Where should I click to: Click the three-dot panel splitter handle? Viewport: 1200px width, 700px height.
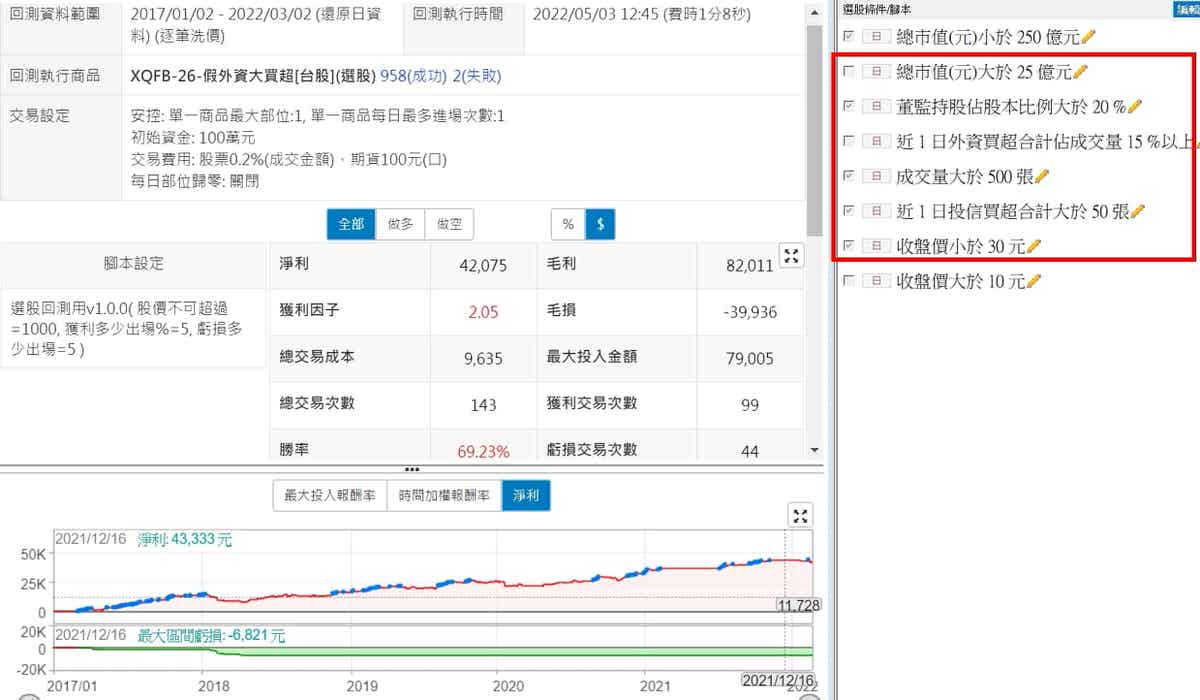411,468
